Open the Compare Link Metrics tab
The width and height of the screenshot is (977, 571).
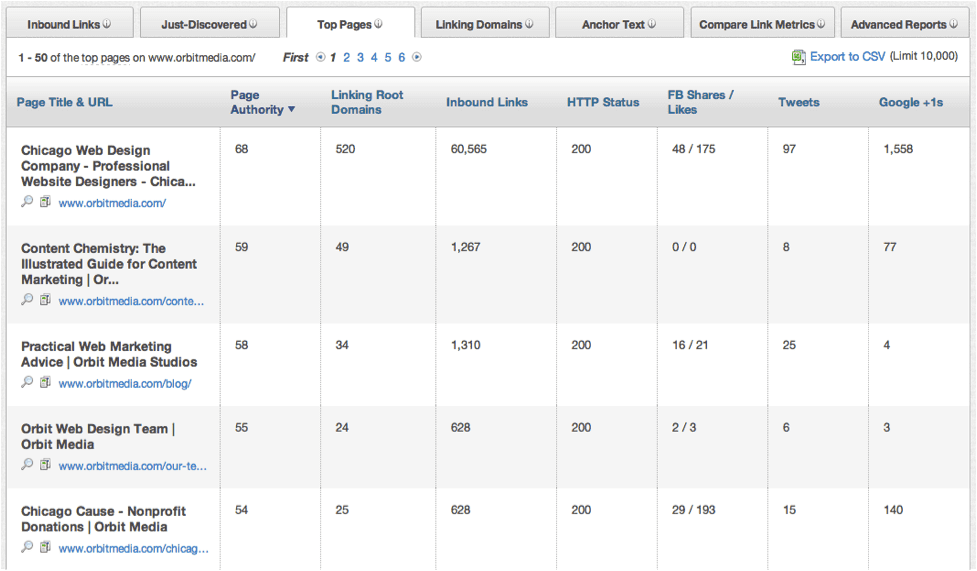pos(762,24)
